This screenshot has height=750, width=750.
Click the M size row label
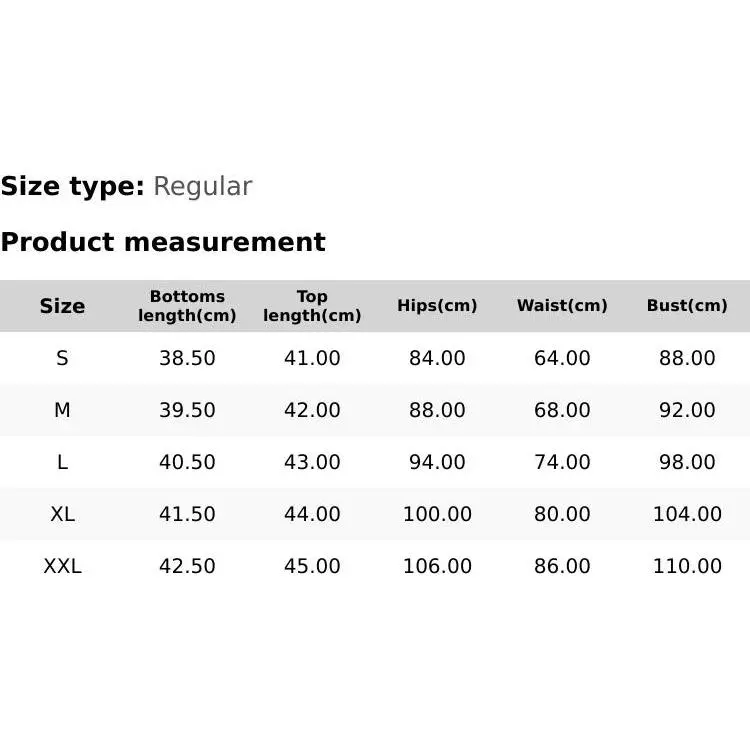click(x=62, y=410)
